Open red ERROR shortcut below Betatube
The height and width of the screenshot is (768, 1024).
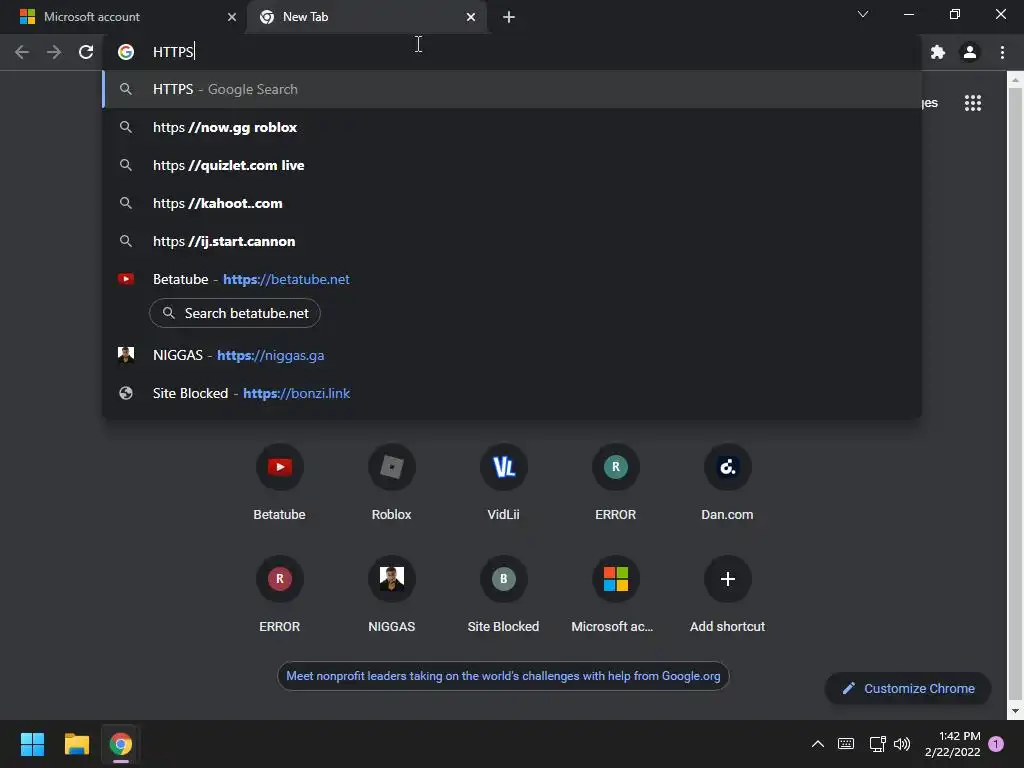280,594
